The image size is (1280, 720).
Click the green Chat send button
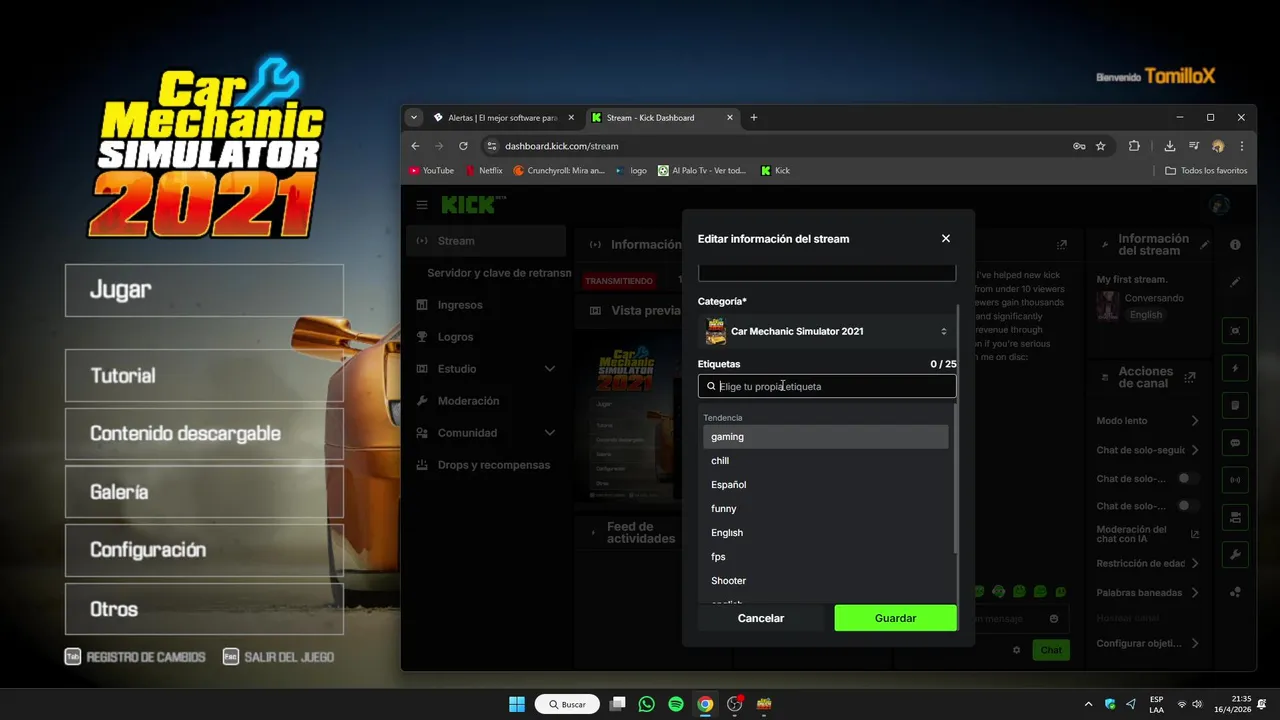click(1051, 650)
